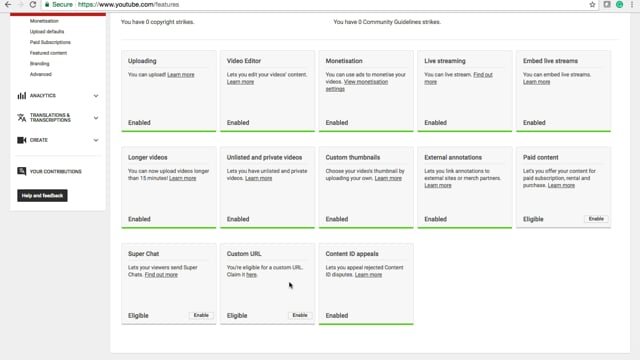Click the Help and feedback button
640x360 pixels.
(x=42, y=196)
